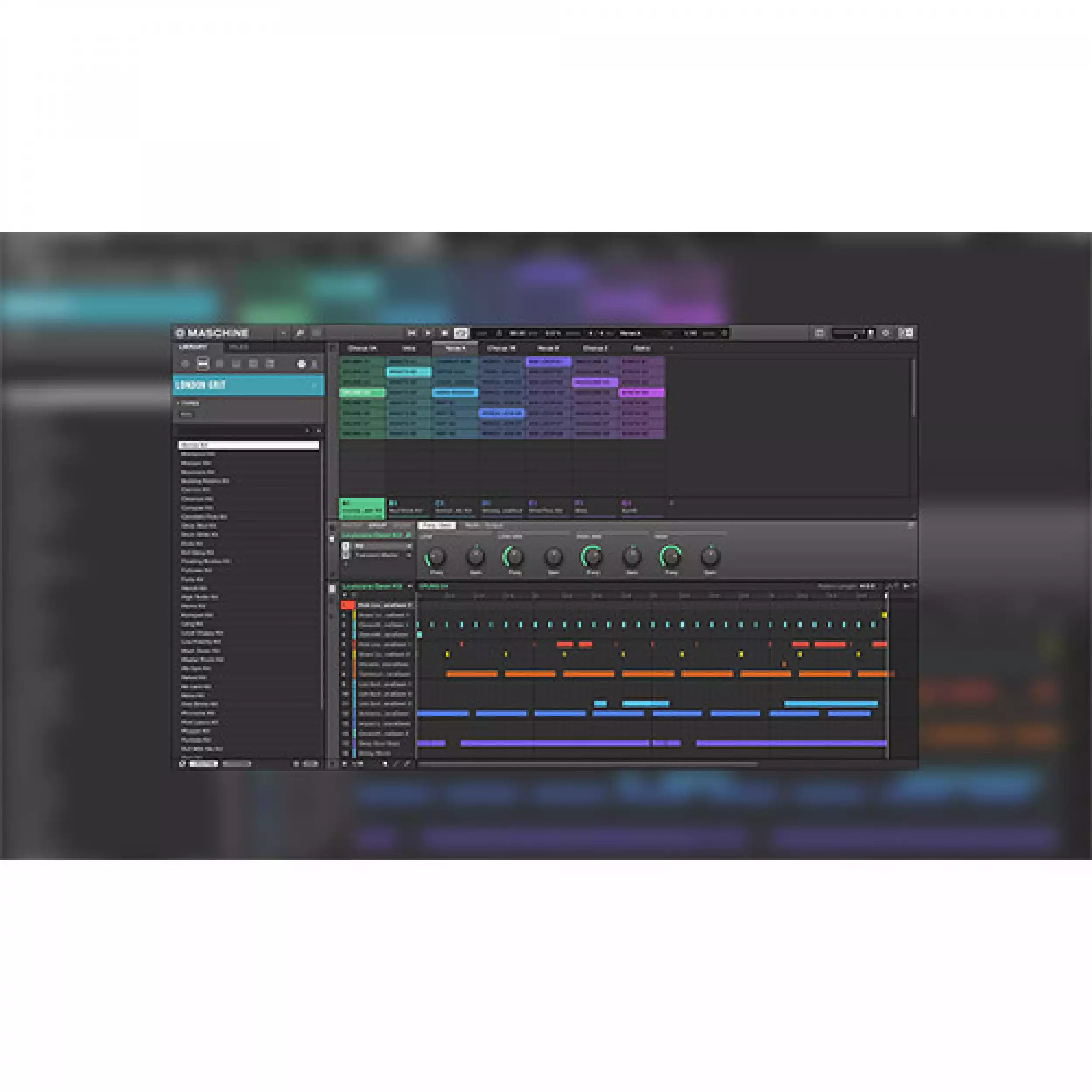The width and height of the screenshot is (1092, 1092).
Task: Clear the LONDON GRIT product filter
Action: [x=315, y=385]
